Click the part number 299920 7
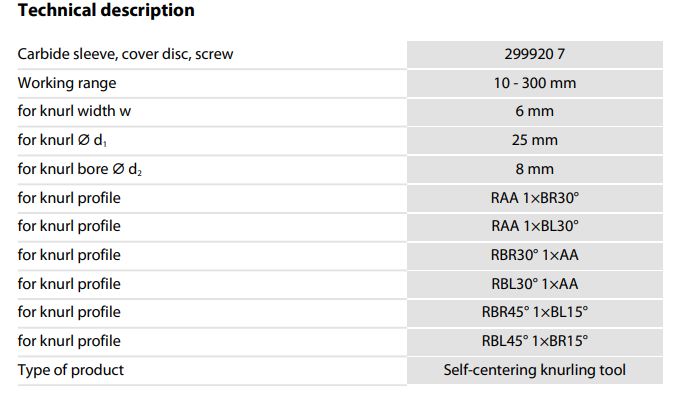The image size is (681, 403). 534,54
